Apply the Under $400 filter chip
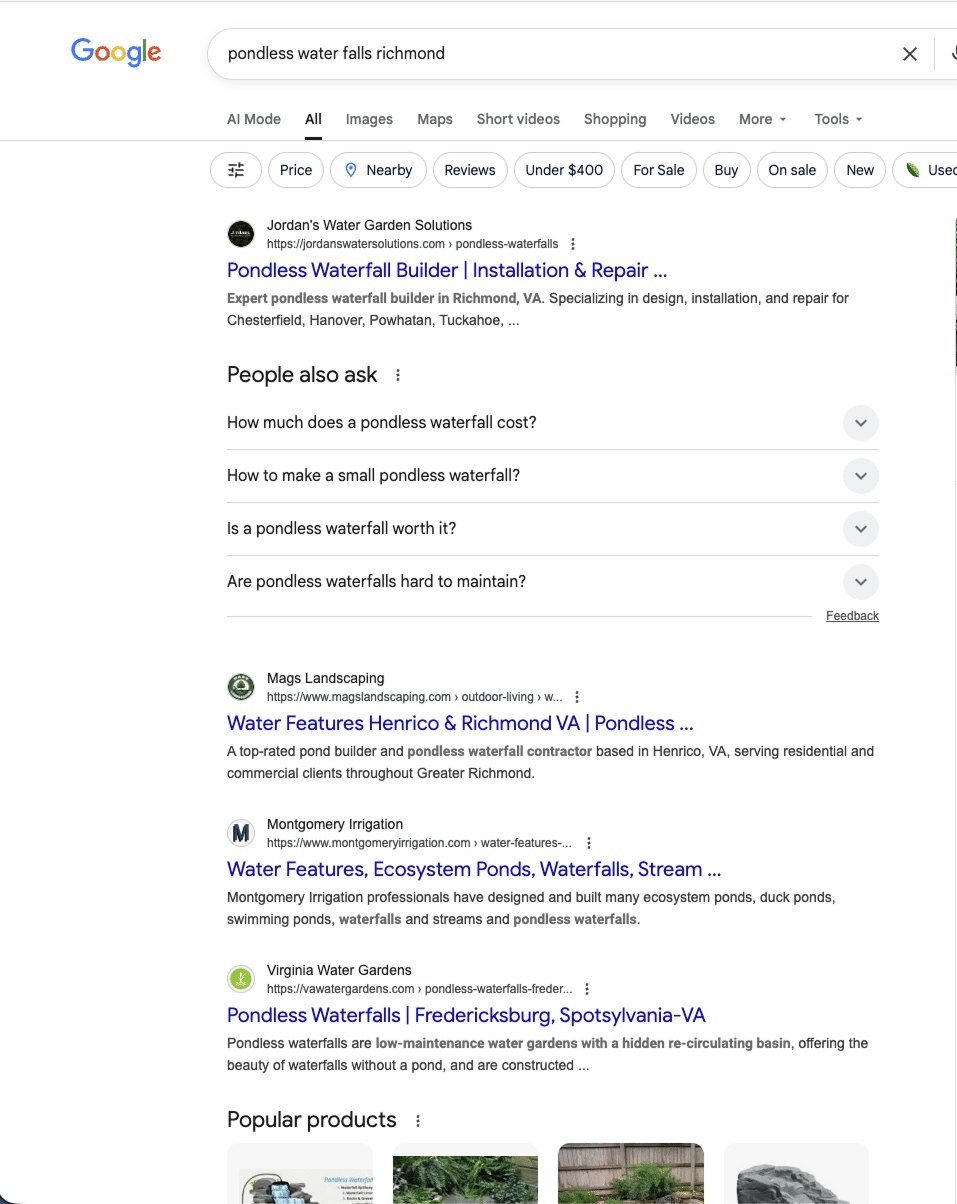 [x=564, y=170]
